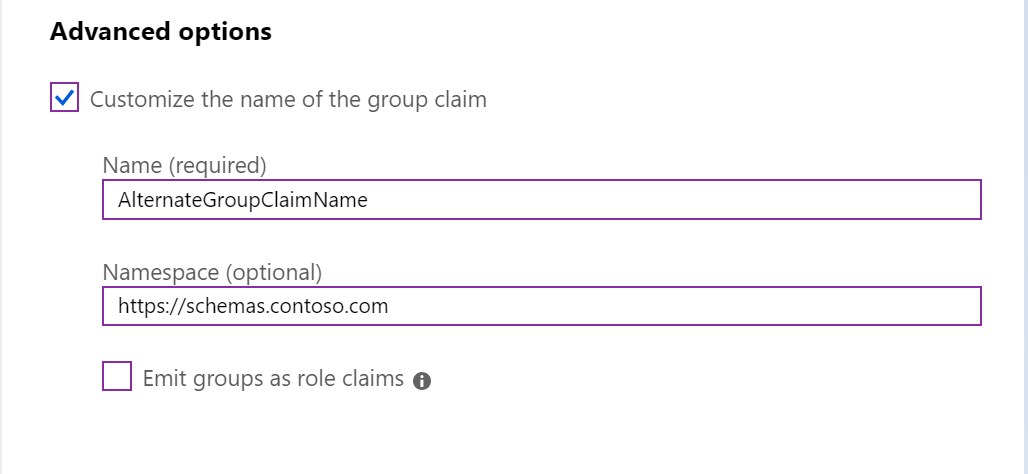Click the Namespace (optional) text field
This screenshot has width=1028, height=474.
tap(541, 306)
